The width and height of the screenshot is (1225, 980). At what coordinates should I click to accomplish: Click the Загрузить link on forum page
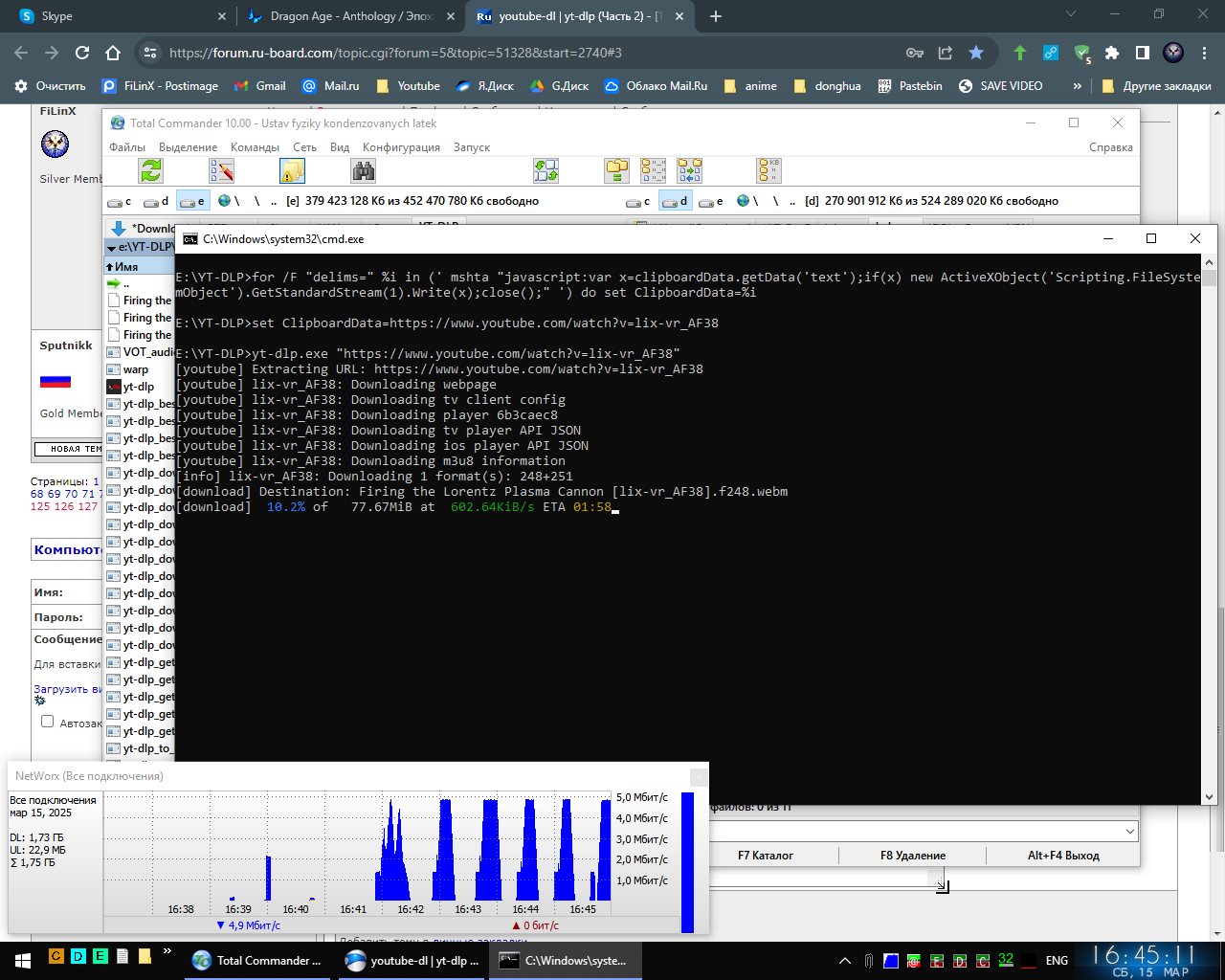point(61,689)
